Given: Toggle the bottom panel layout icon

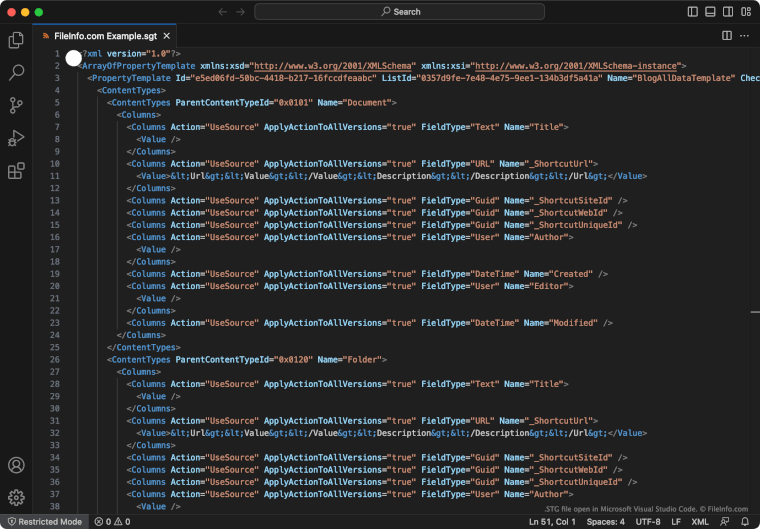Looking at the screenshot, I should coord(710,12).
